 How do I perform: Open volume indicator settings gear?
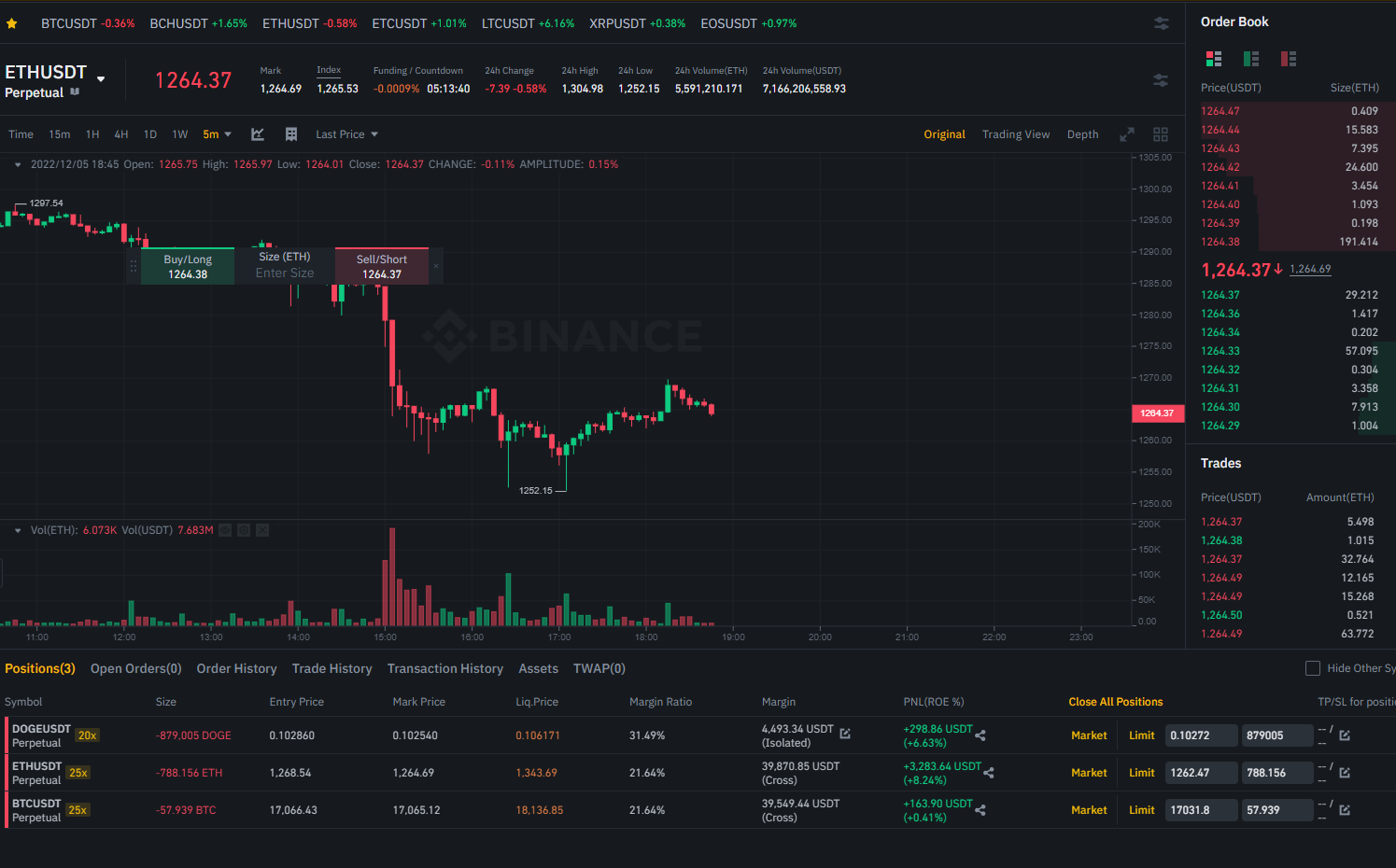click(x=244, y=530)
